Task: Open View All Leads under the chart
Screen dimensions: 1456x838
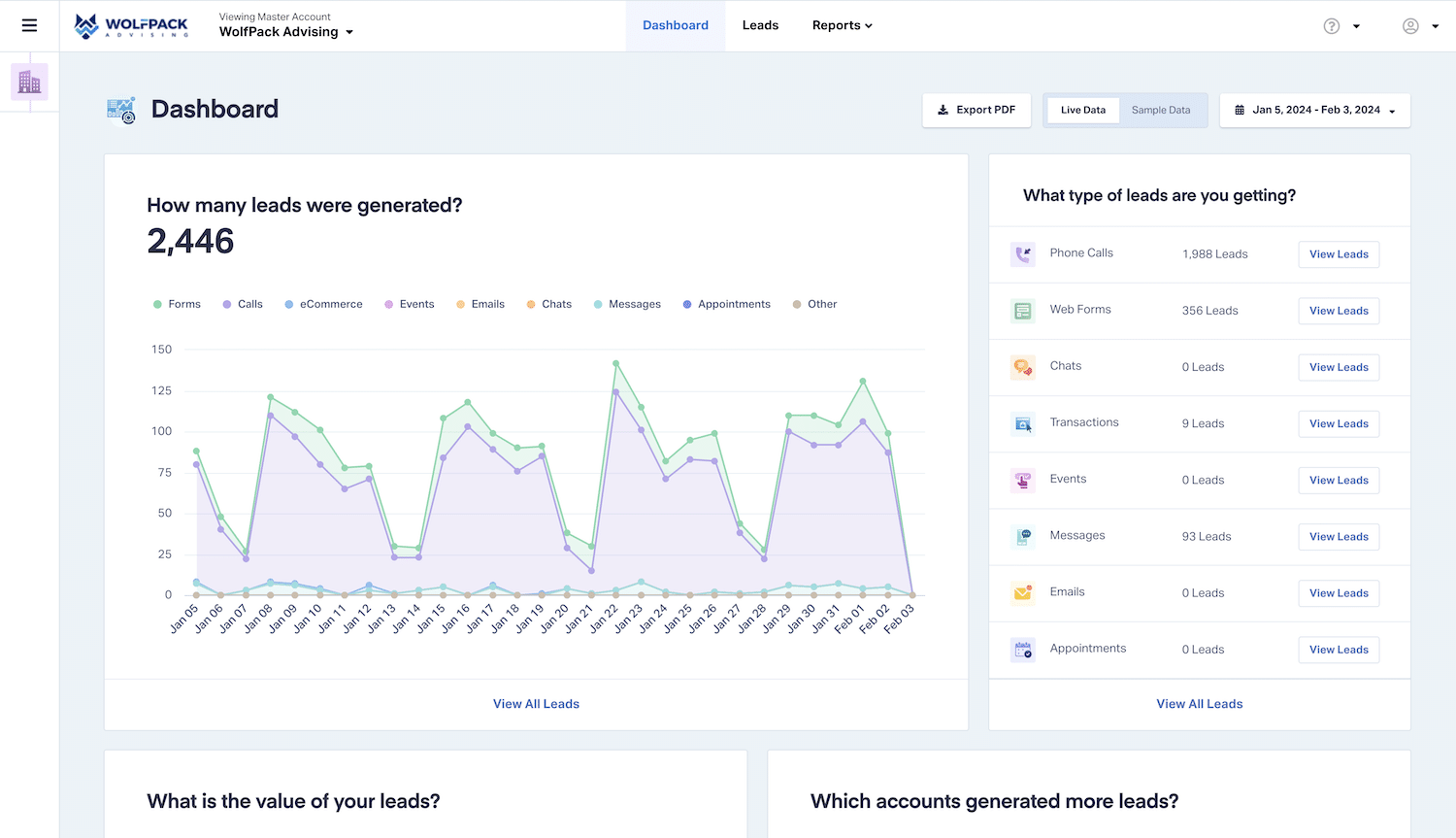Action: (x=536, y=704)
